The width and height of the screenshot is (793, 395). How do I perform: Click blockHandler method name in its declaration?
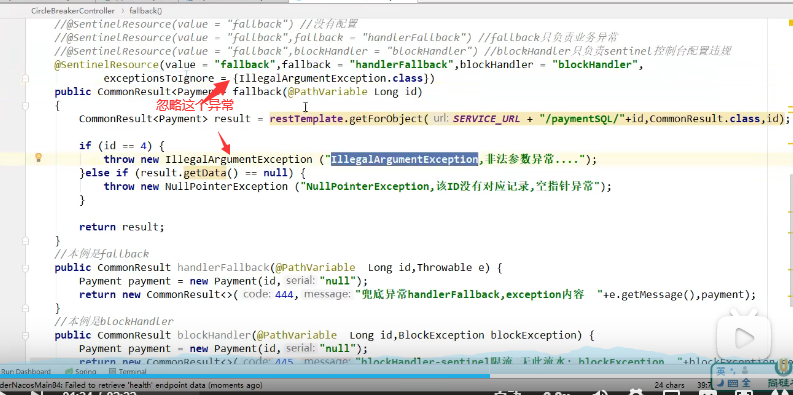click(214, 335)
